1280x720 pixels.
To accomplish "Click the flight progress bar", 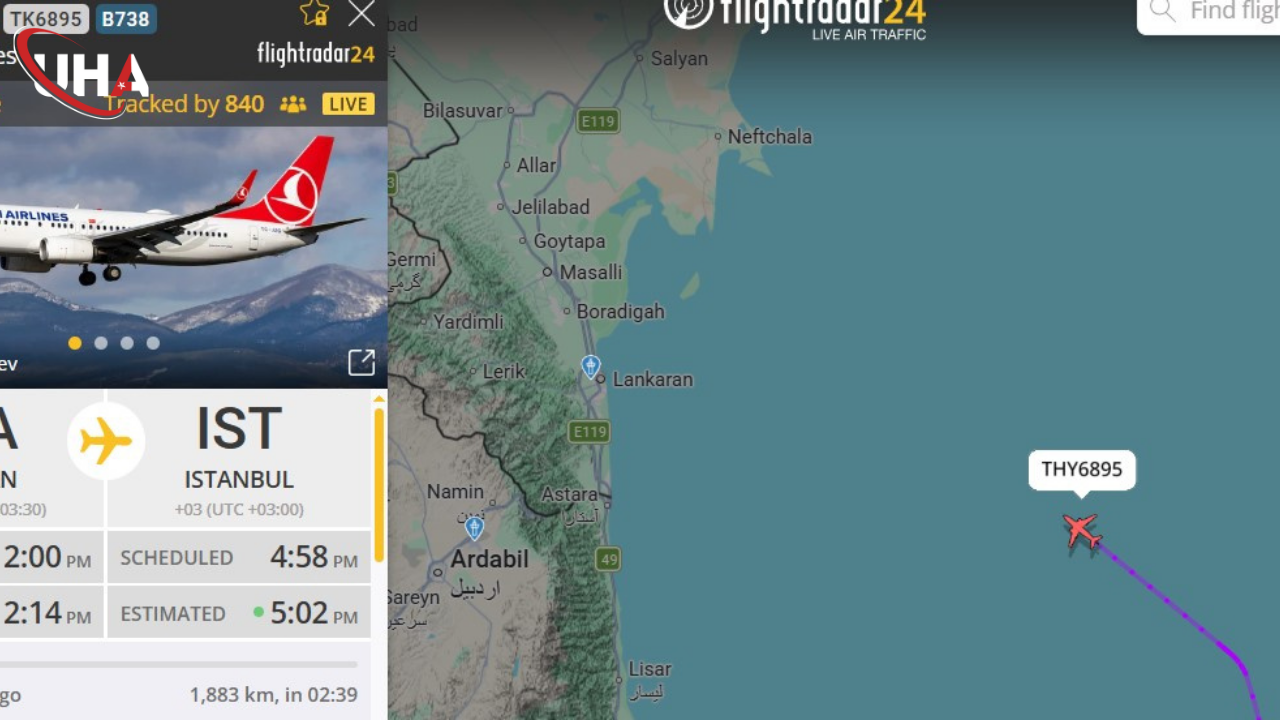I will pos(178,664).
